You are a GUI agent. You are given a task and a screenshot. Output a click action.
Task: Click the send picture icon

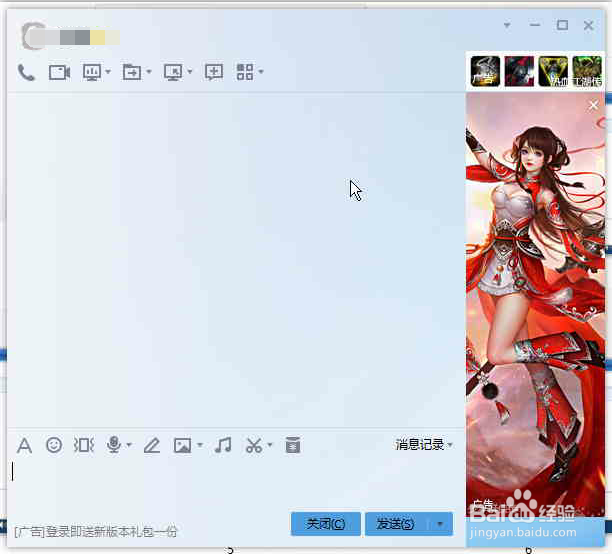[x=182, y=445]
